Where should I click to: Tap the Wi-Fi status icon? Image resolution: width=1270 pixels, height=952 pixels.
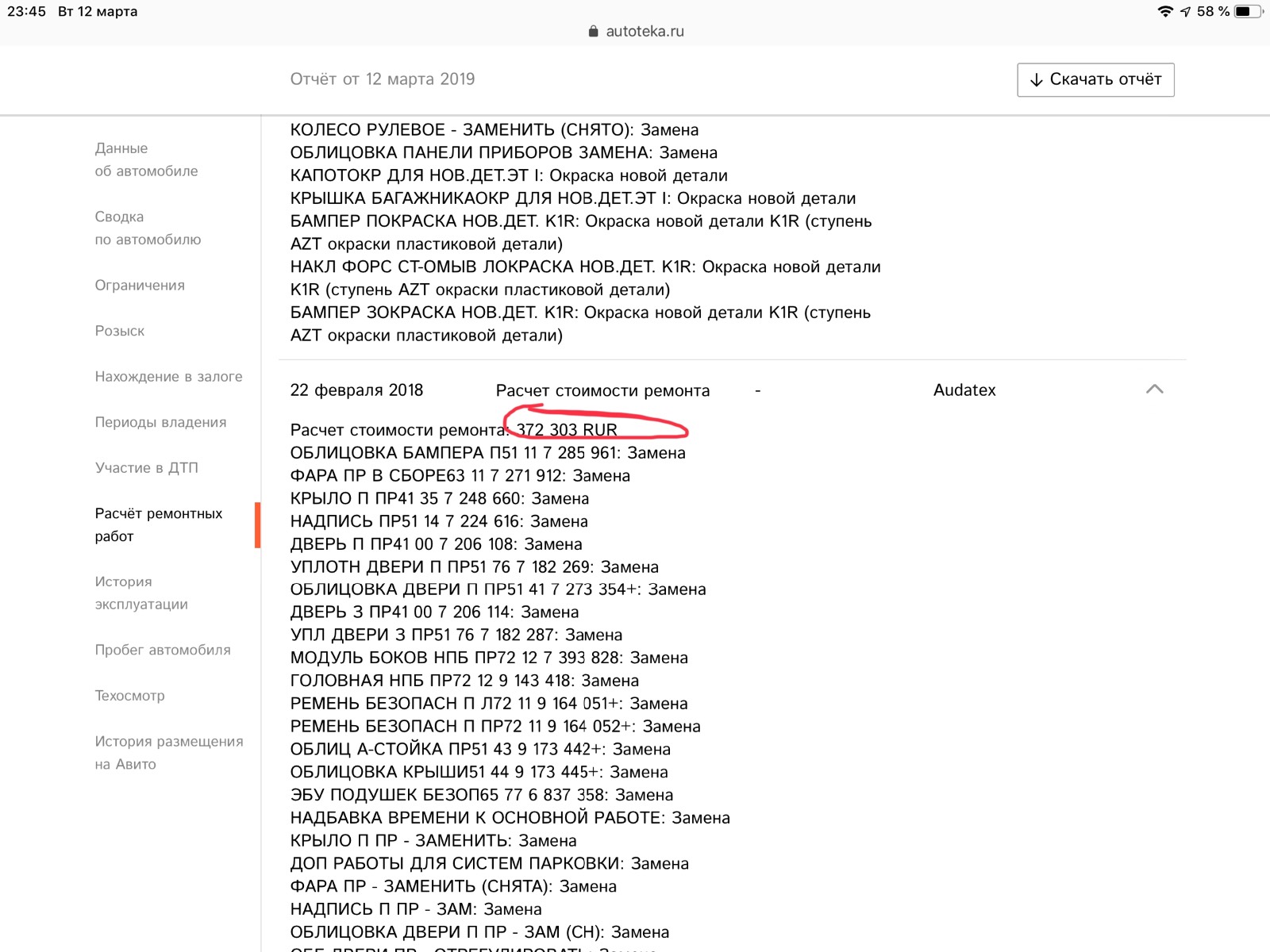pos(1164,11)
